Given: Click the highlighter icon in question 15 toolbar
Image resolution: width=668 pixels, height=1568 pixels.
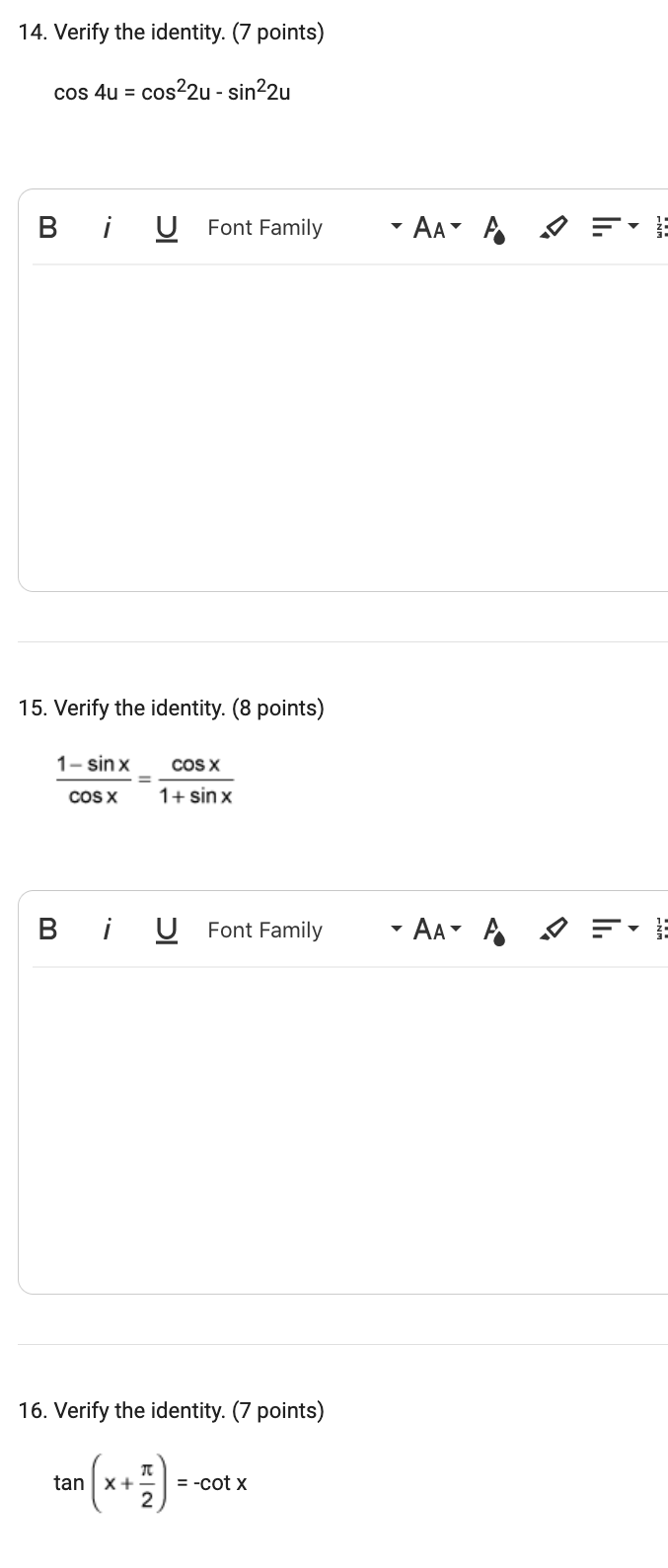Looking at the screenshot, I should [x=554, y=928].
